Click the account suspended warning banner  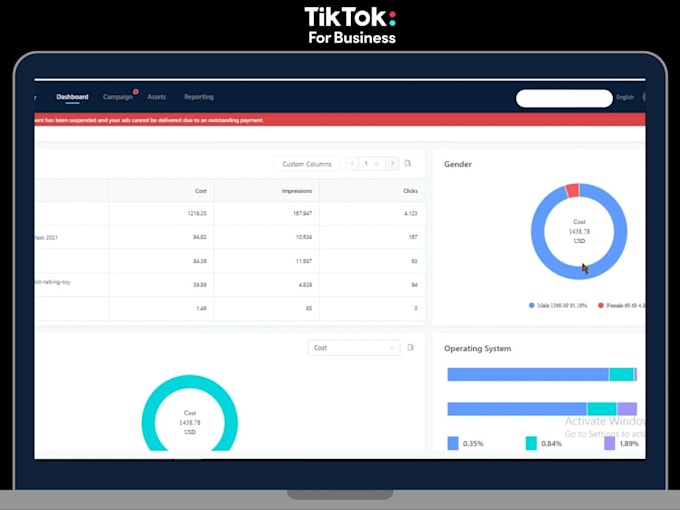coord(340,120)
